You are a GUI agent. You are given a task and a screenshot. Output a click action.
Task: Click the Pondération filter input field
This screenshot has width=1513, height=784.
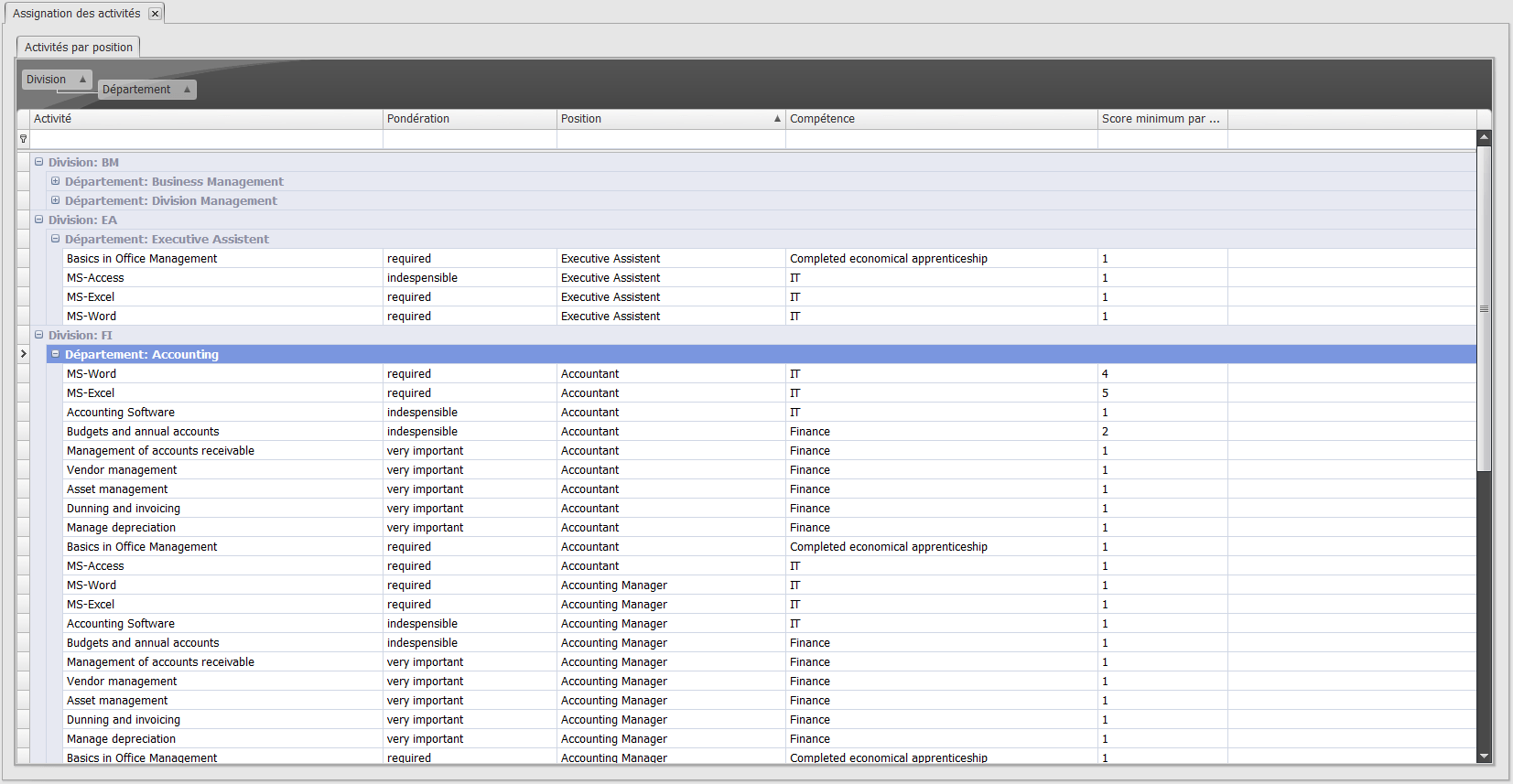[x=470, y=139]
